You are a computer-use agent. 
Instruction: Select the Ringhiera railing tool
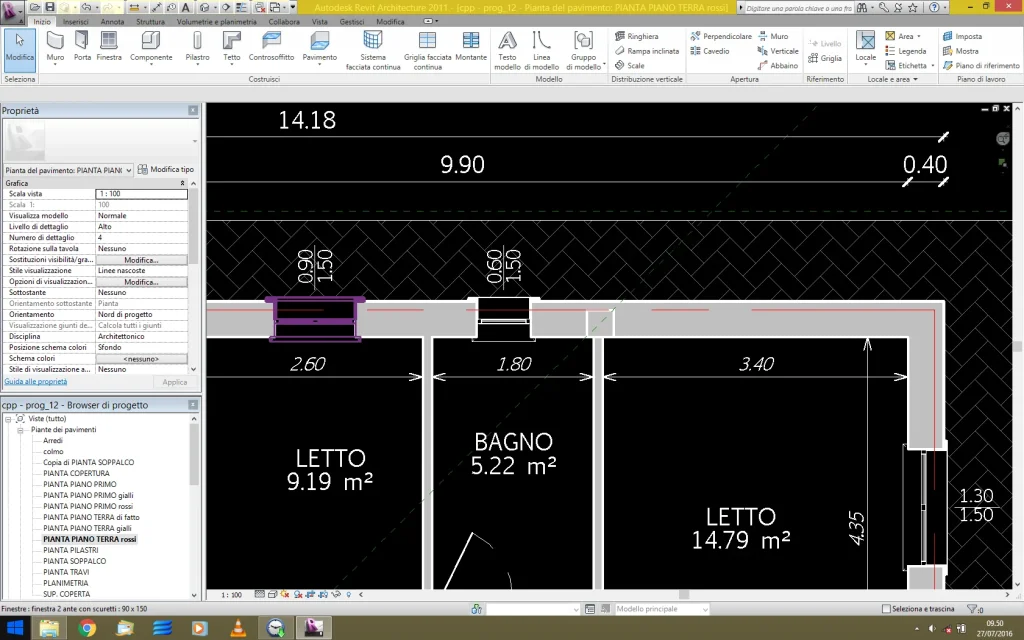(637, 37)
